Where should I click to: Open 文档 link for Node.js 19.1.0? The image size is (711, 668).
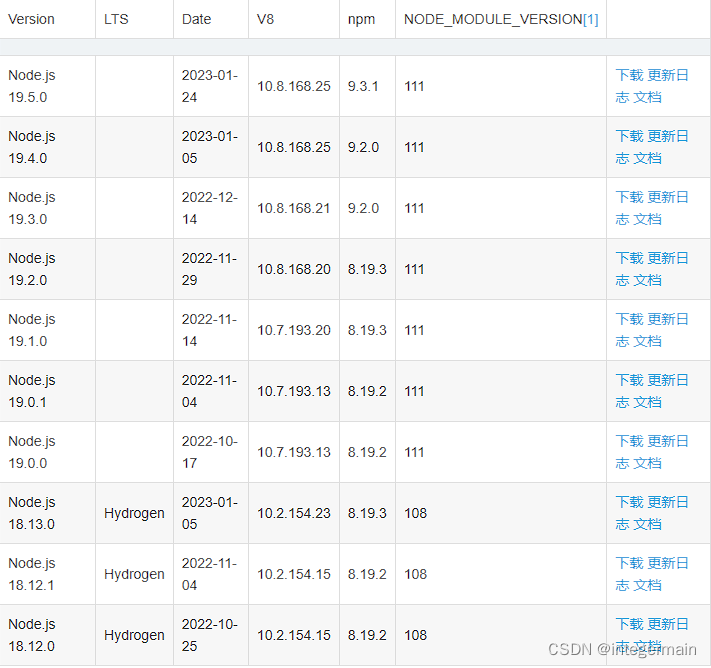pos(647,341)
